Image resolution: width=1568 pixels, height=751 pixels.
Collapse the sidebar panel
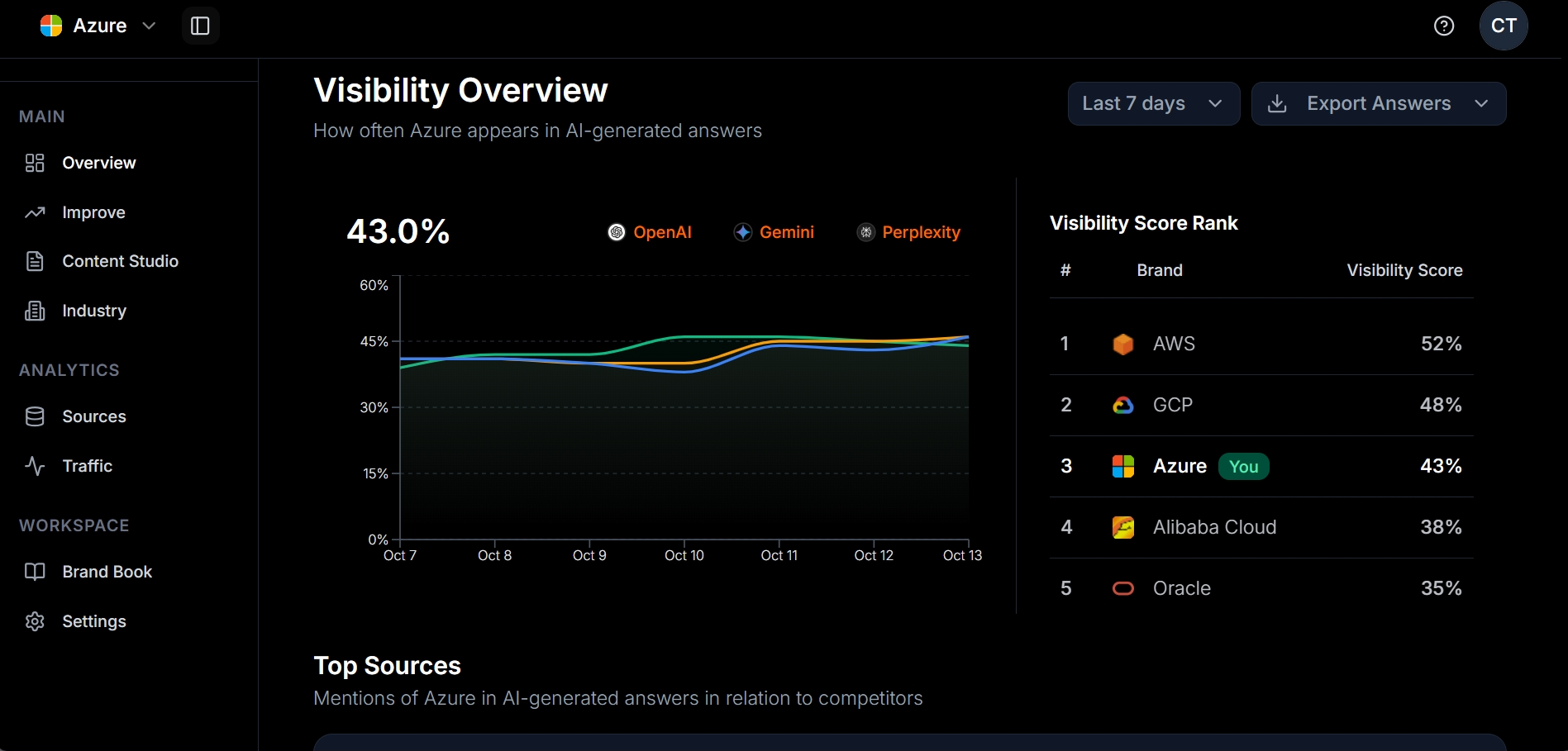(x=200, y=26)
